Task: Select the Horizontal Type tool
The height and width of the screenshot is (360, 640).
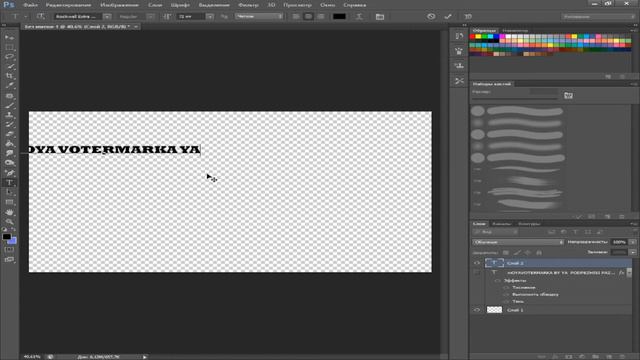Action: (9, 183)
